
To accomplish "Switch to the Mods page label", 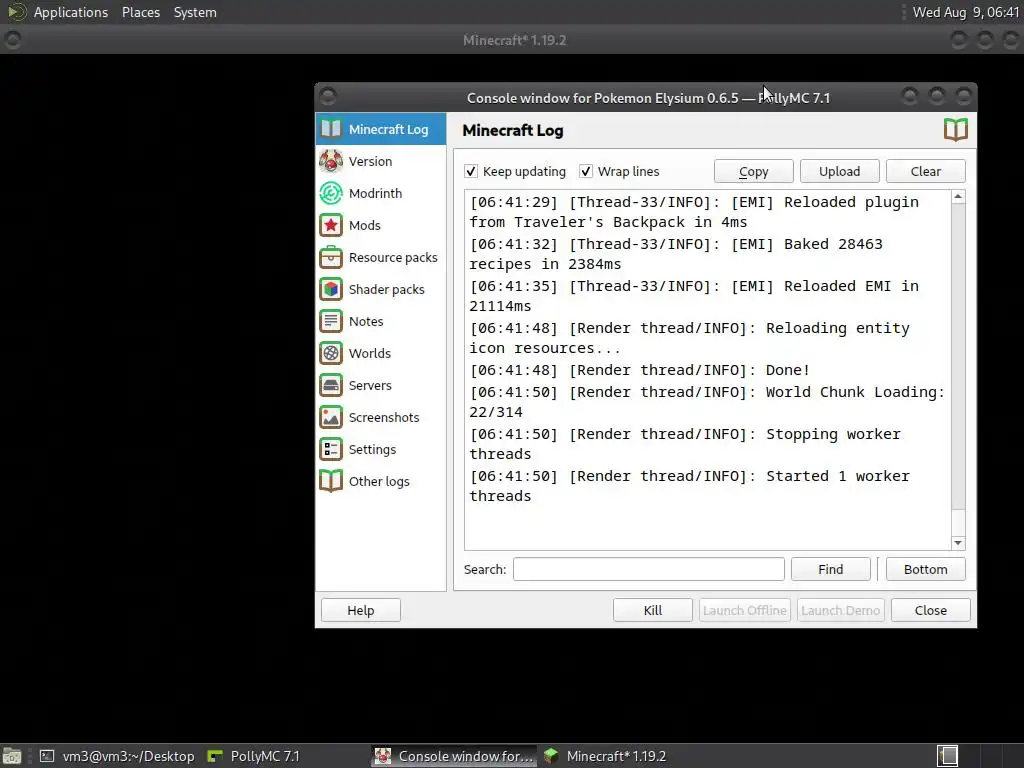I will (x=364, y=225).
